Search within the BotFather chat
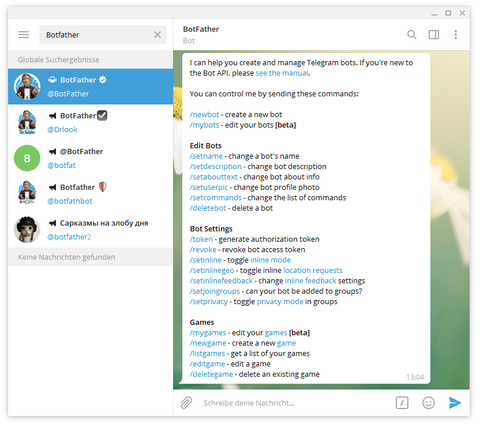 coord(412,35)
